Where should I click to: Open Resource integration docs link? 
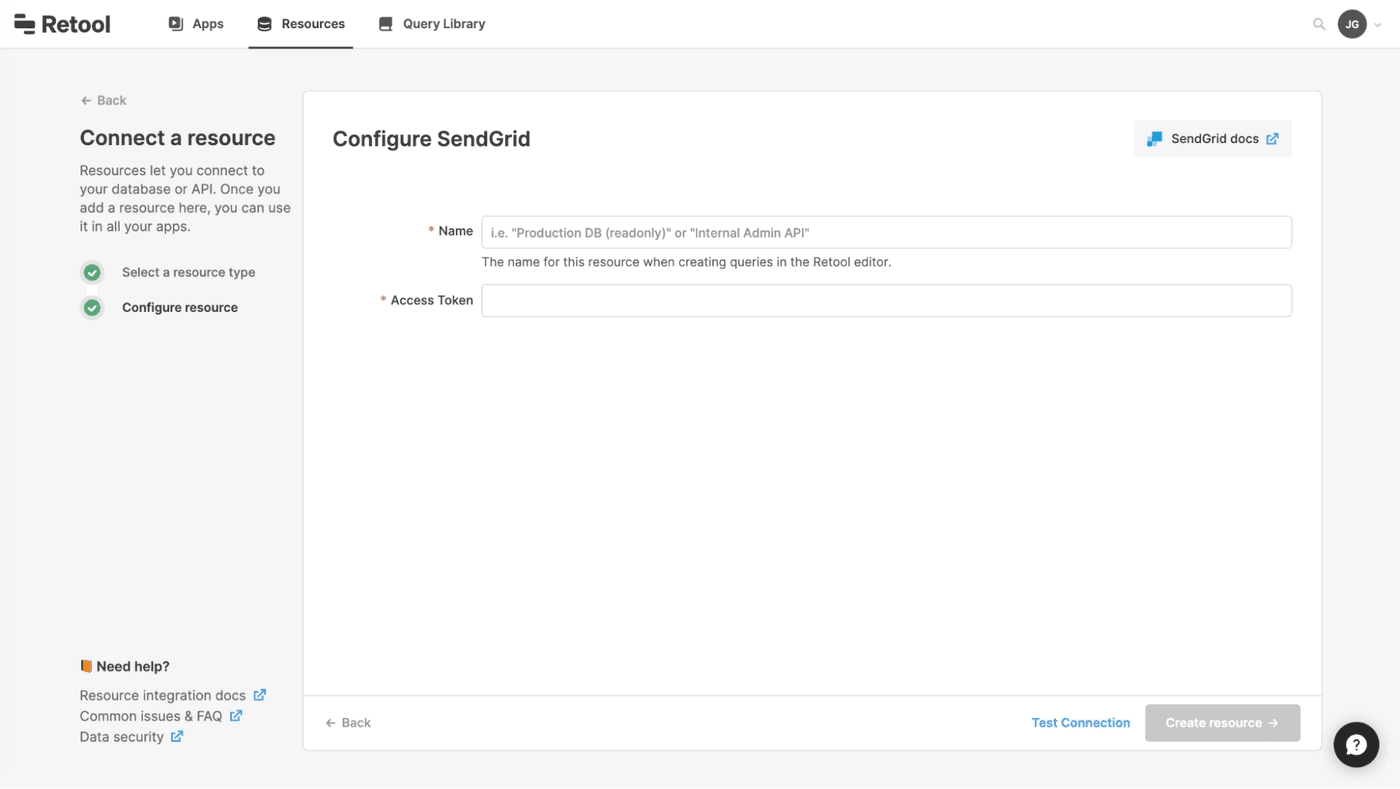tap(163, 695)
